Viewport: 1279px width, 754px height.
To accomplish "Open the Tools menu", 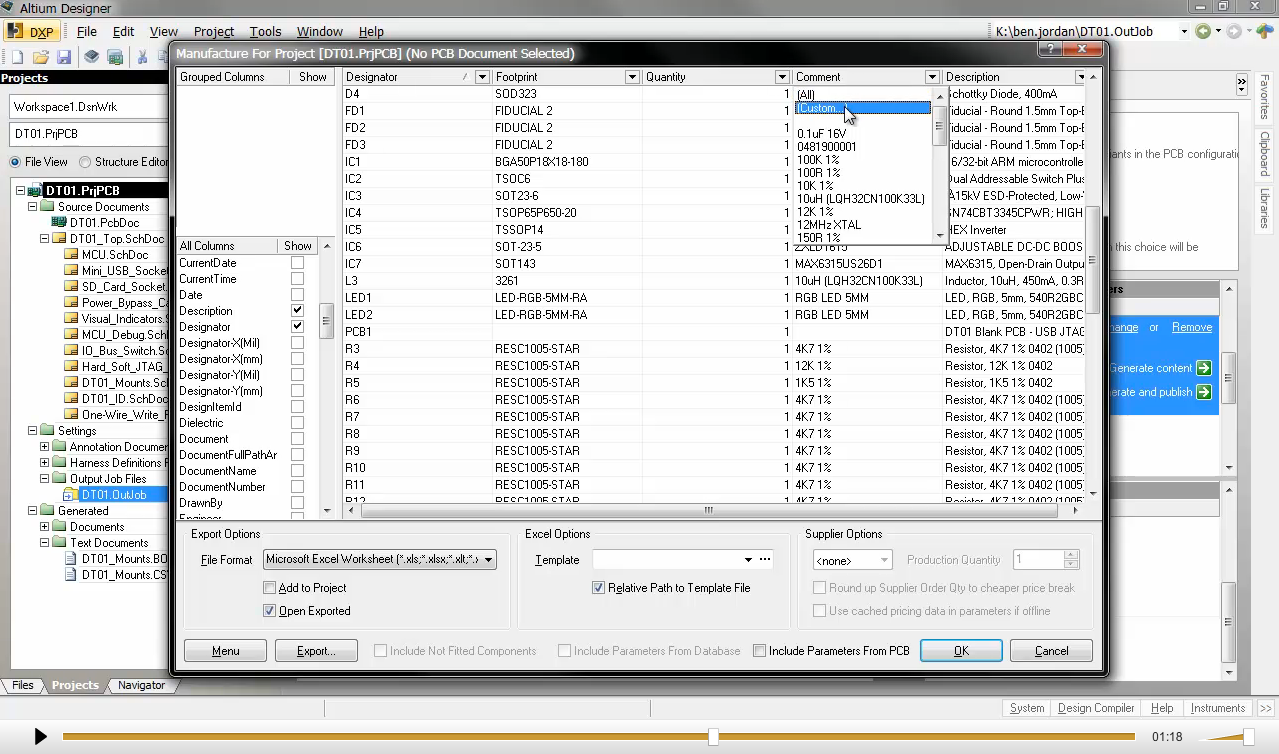I will [265, 32].
